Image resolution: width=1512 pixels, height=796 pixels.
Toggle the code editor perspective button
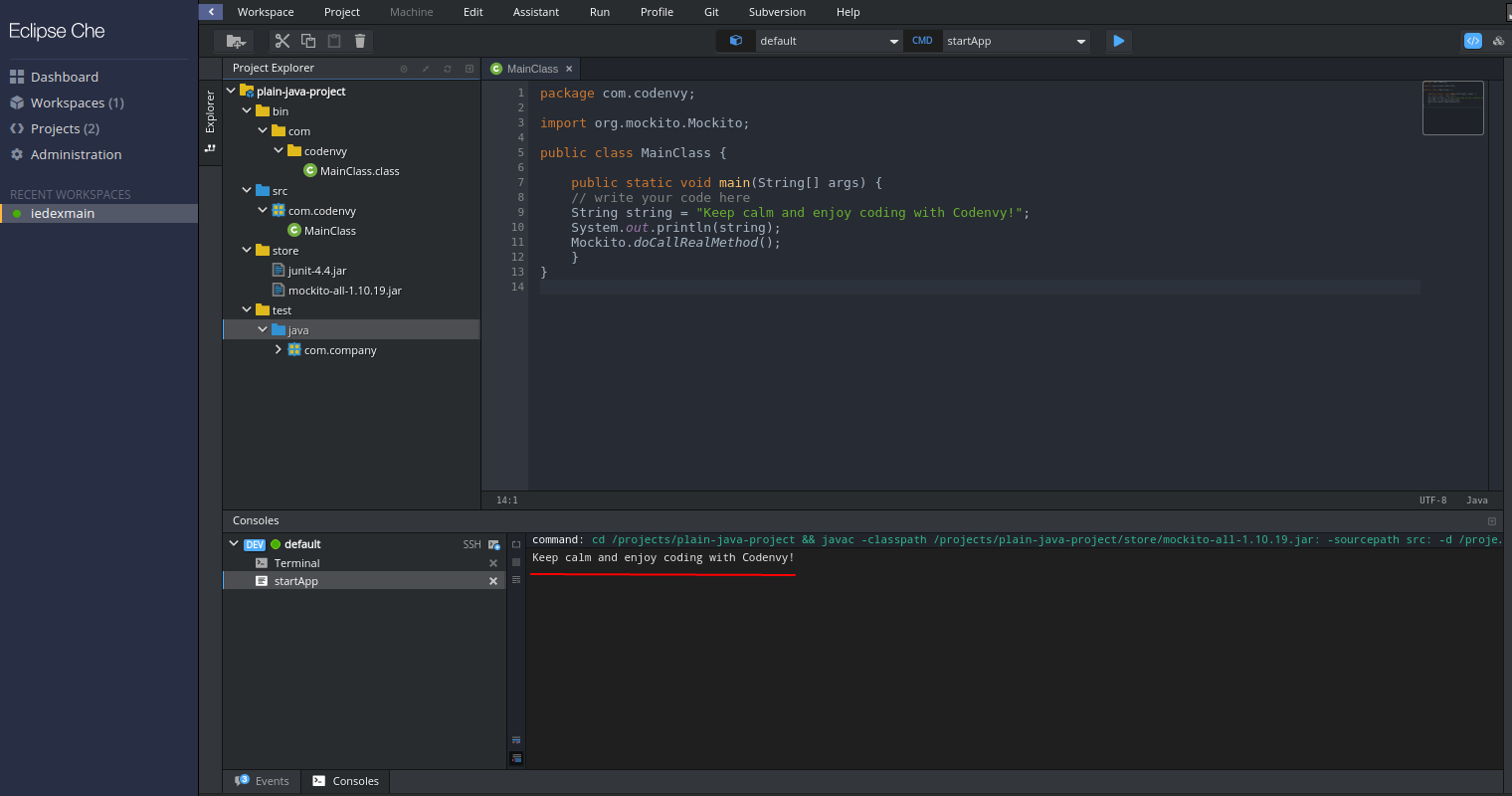point(1473,41)
